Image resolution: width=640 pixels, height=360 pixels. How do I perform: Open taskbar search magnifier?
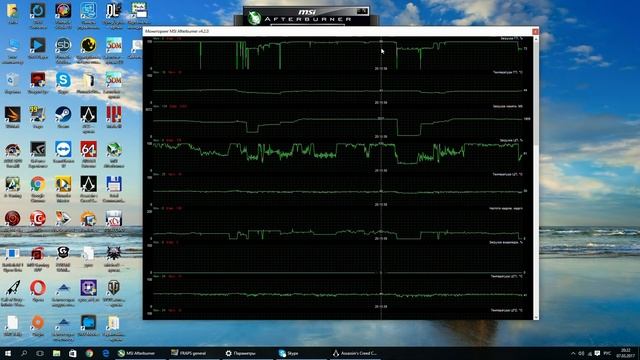coord(24,353)
